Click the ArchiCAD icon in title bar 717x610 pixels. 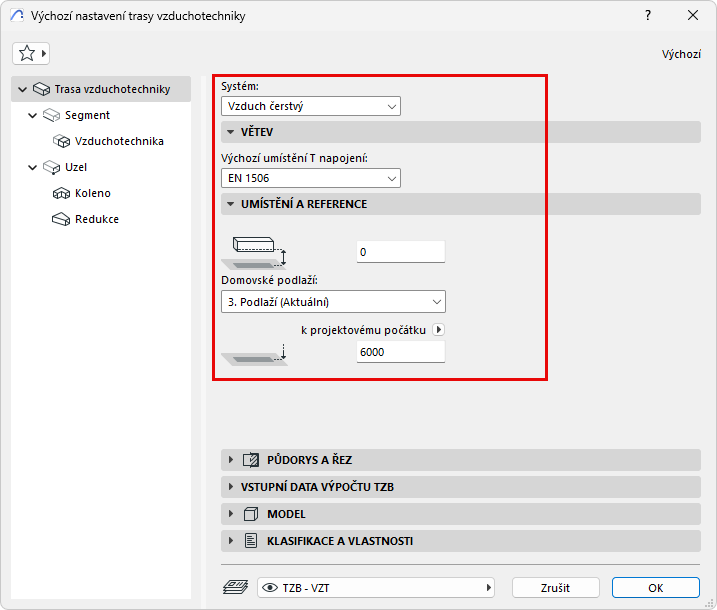click(x=17, y=16)
